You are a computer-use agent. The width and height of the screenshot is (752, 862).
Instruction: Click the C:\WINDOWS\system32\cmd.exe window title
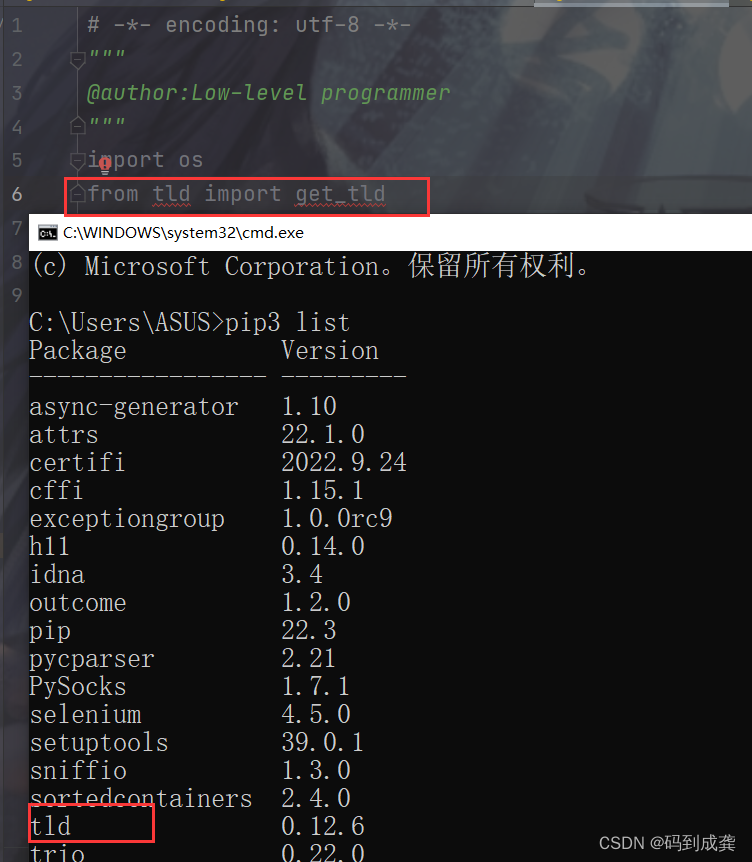[x=183, y=233]
